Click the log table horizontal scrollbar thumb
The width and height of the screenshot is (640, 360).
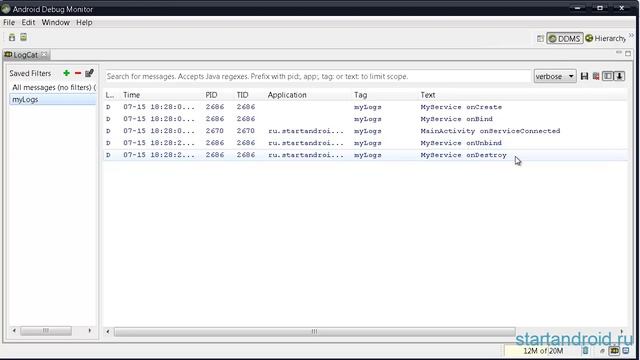[314, 331]
